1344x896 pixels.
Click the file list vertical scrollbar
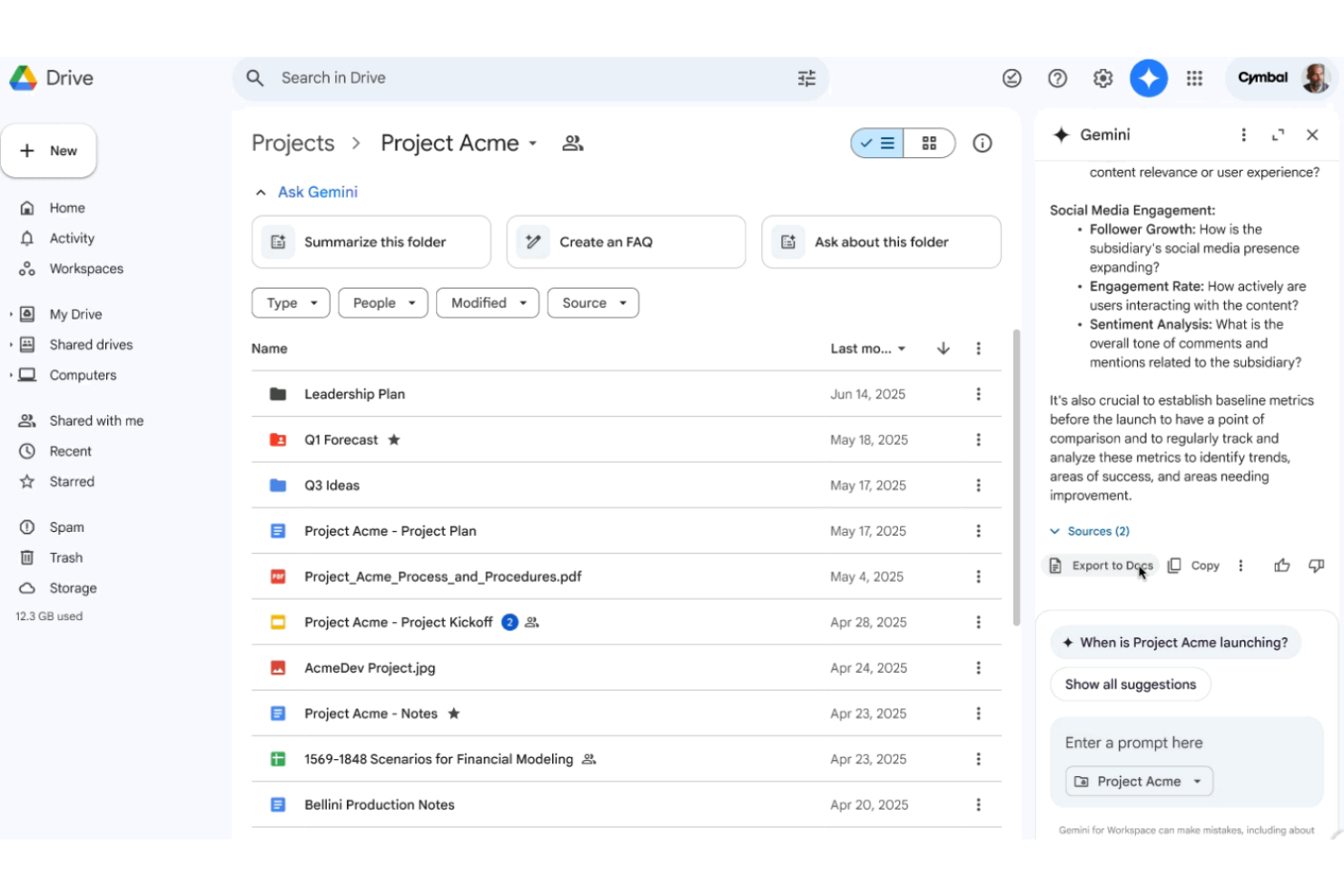1016,478
